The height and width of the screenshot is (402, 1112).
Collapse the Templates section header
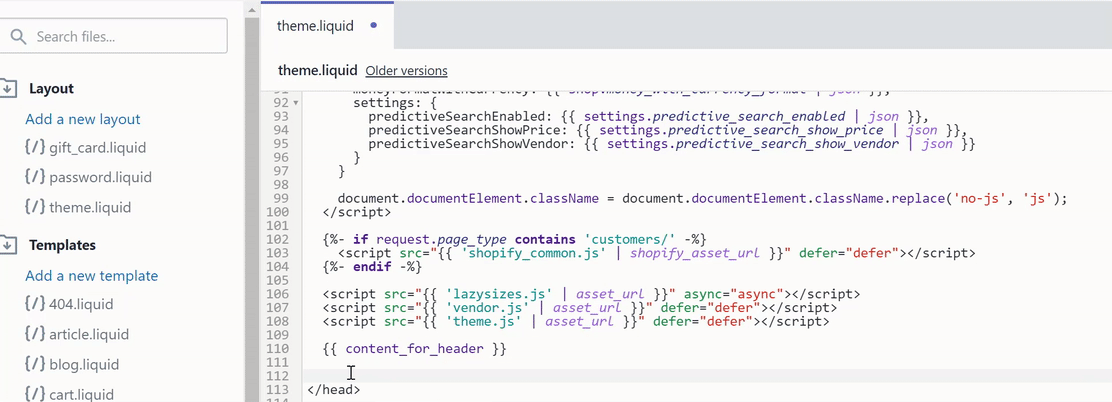(x=62, y=245)
